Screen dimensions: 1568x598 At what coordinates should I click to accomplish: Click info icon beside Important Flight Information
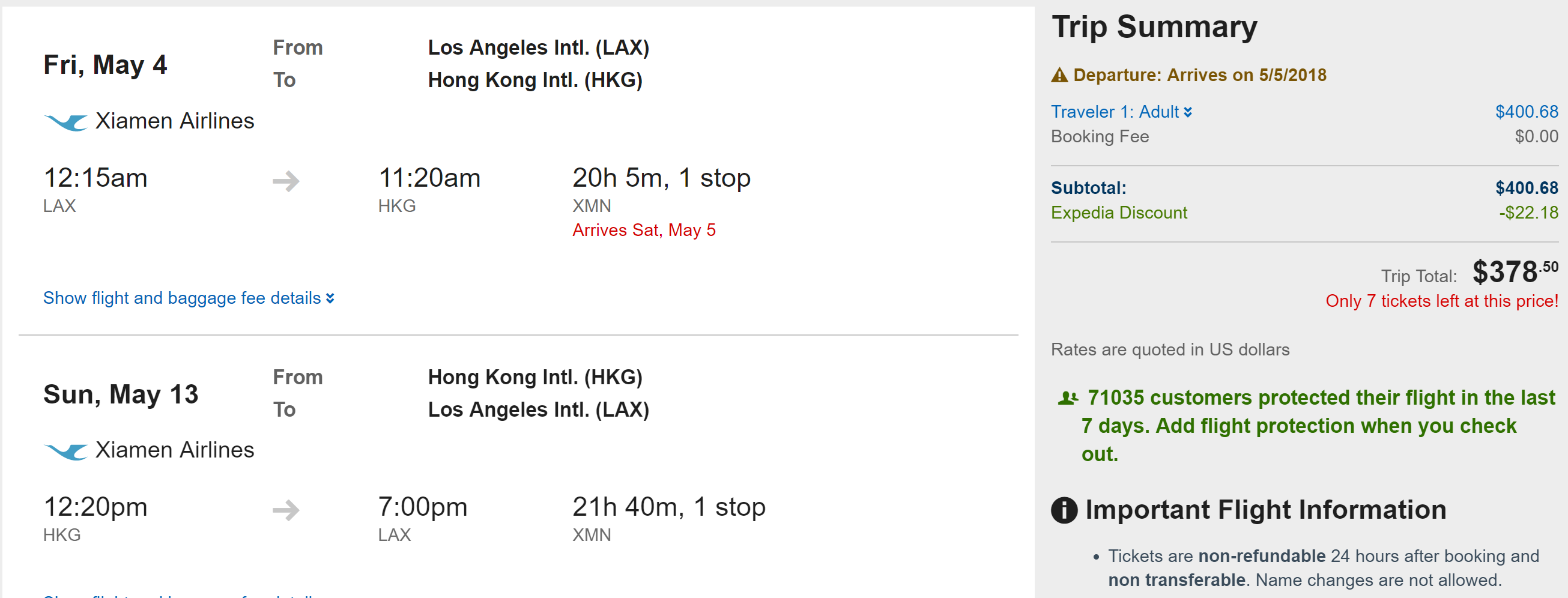pyautogui.click(x=1064, y=510)
